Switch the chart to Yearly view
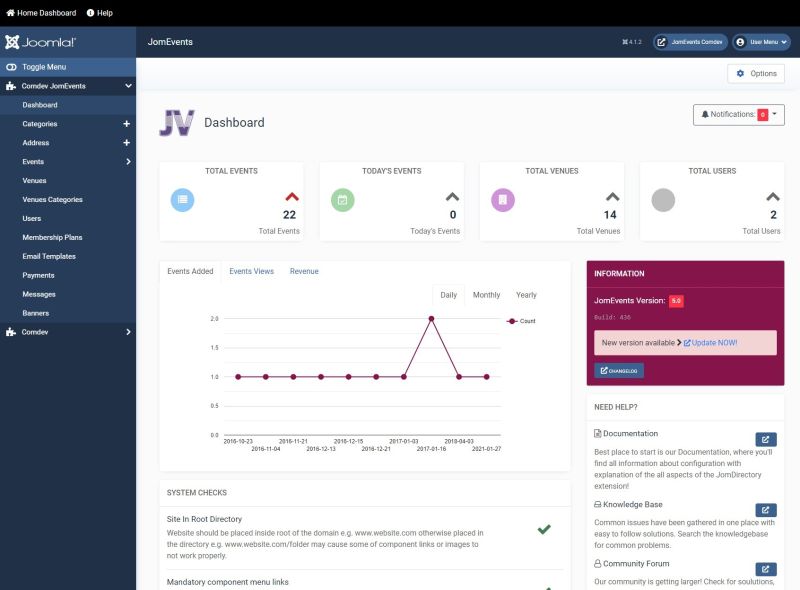This screenshot has height=590, width=800. tap(527, 294)
